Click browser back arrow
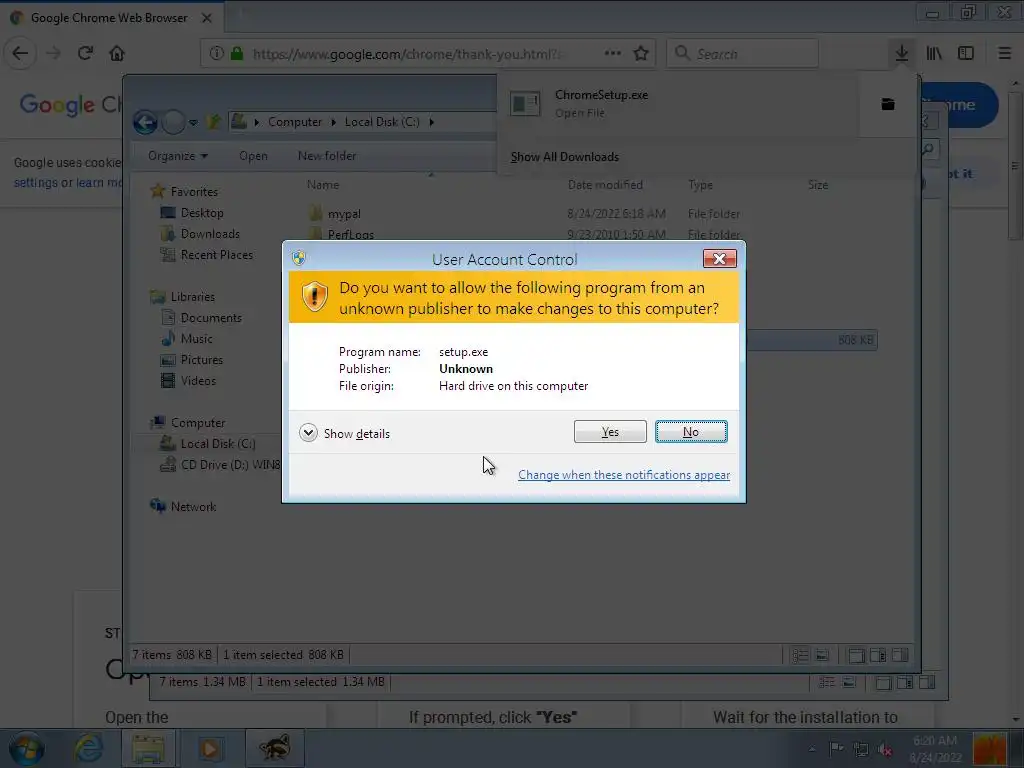 pos(20,54)
